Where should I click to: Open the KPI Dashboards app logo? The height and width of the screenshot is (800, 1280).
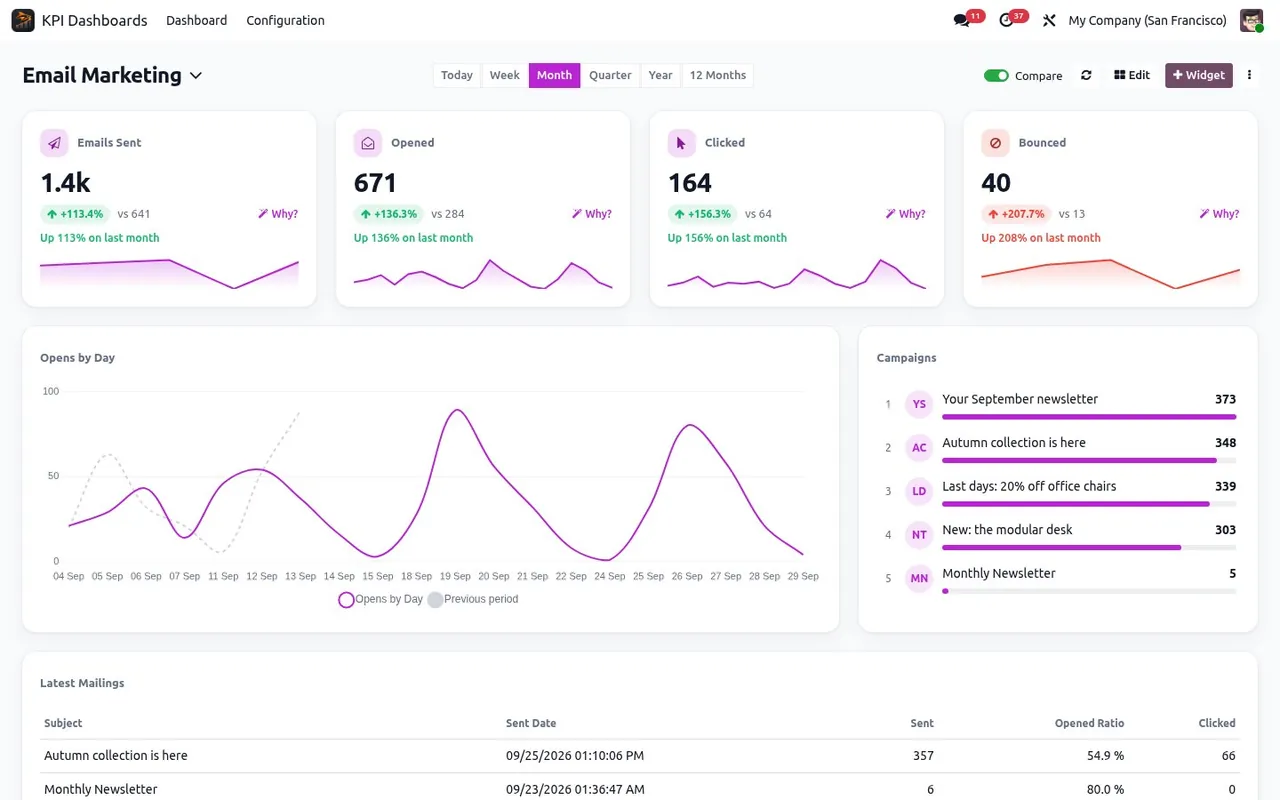[x=23, y=20]
